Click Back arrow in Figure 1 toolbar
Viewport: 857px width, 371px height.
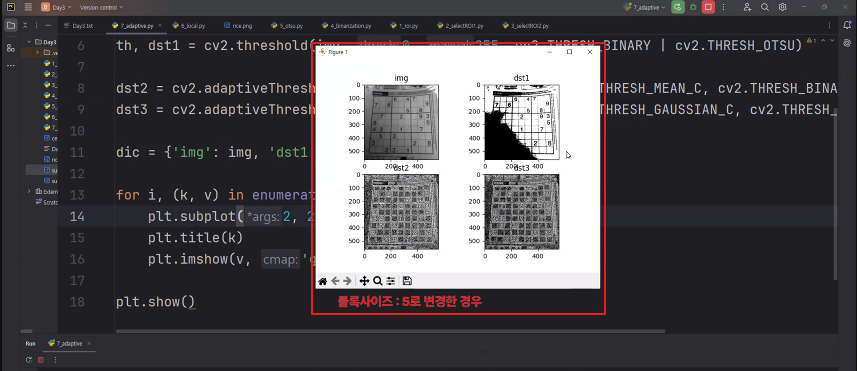pos(336,281)
